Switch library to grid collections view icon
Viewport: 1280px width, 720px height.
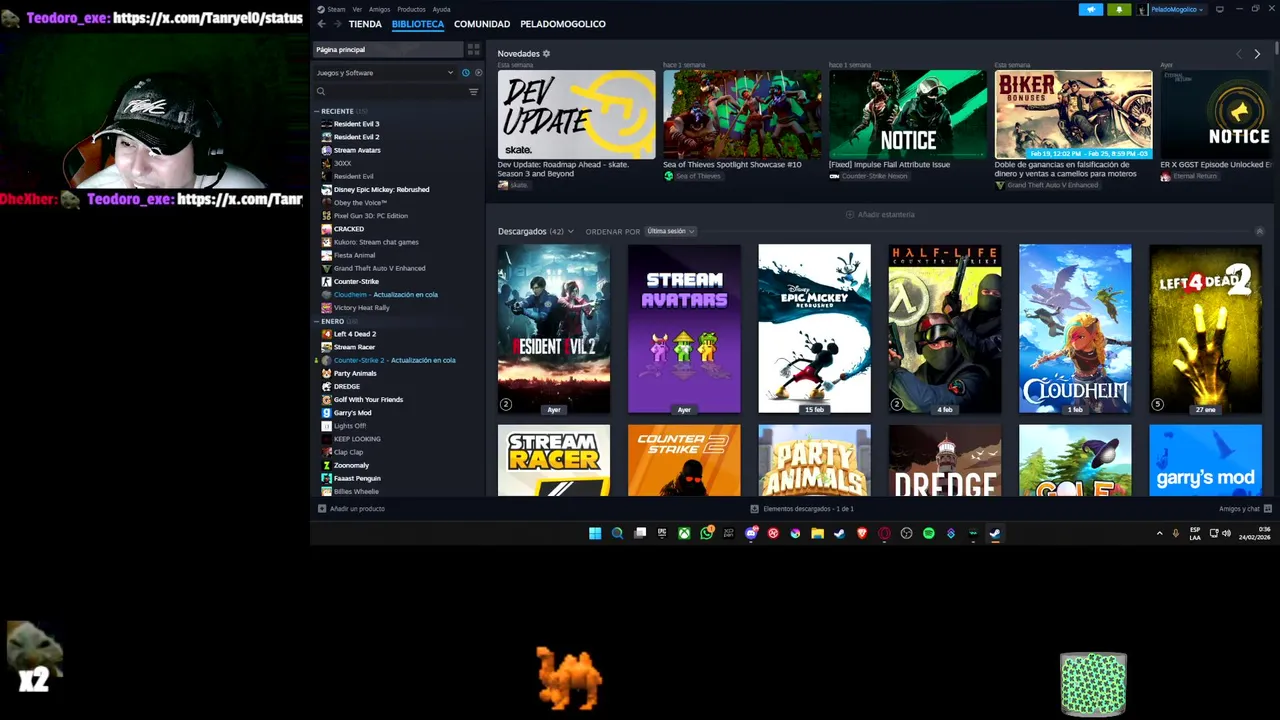pos(473,49)
